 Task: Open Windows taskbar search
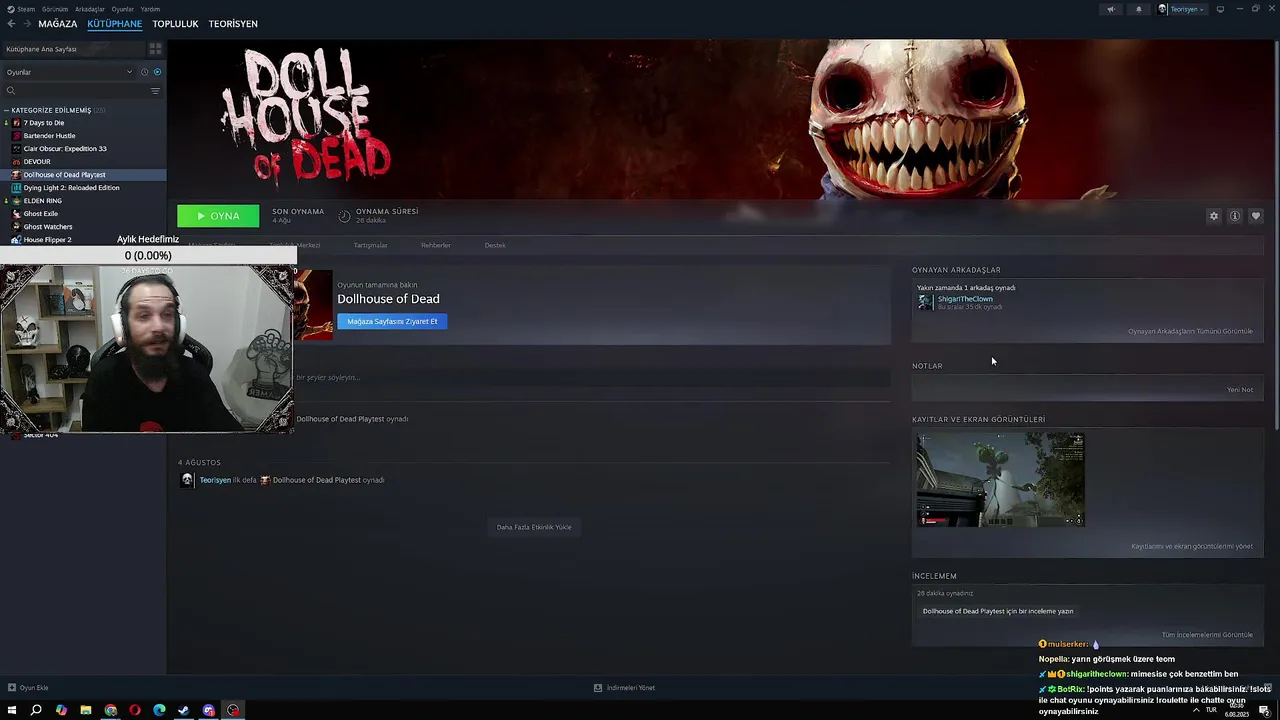(36, 710)
